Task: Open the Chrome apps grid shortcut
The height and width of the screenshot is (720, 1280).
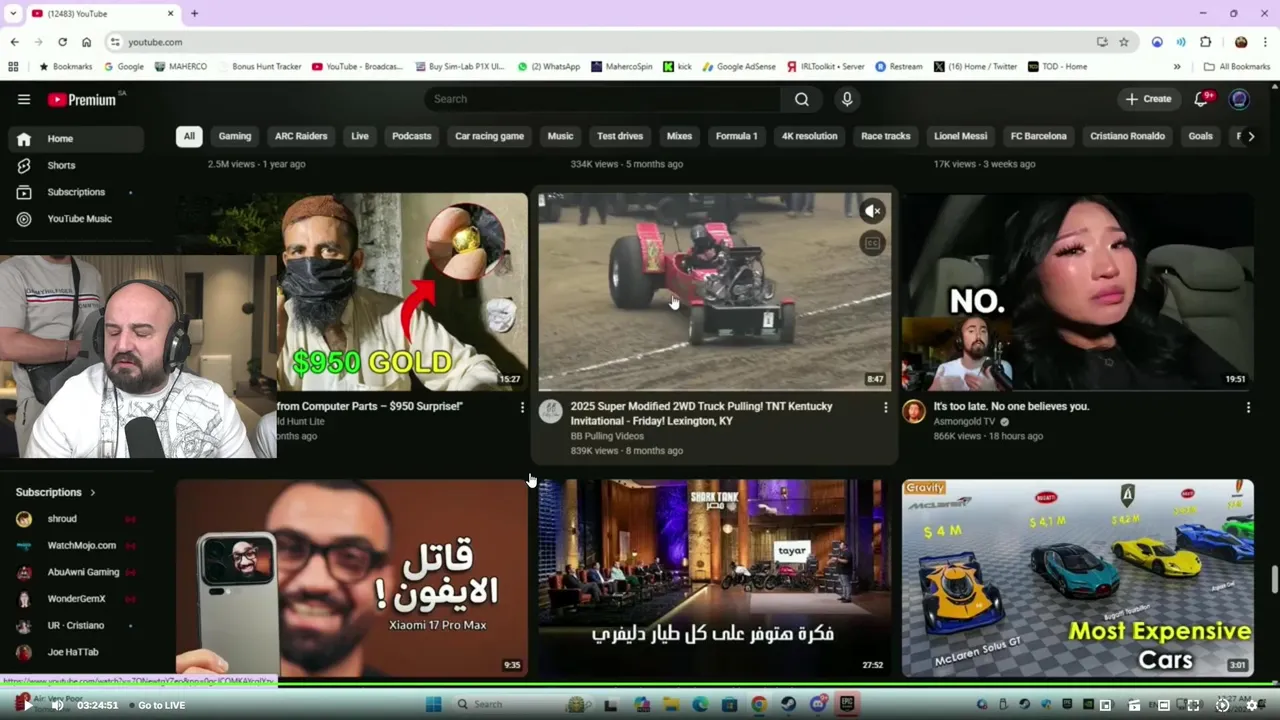Action: coord(13,67)
